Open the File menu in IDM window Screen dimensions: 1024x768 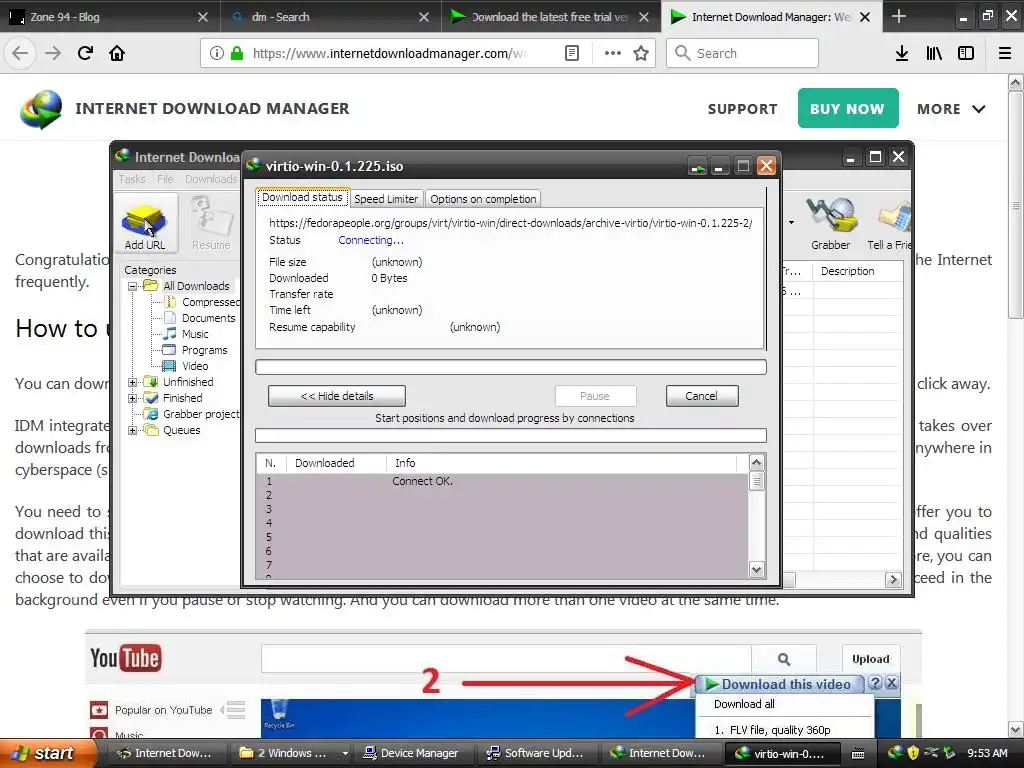click(165, 179)
